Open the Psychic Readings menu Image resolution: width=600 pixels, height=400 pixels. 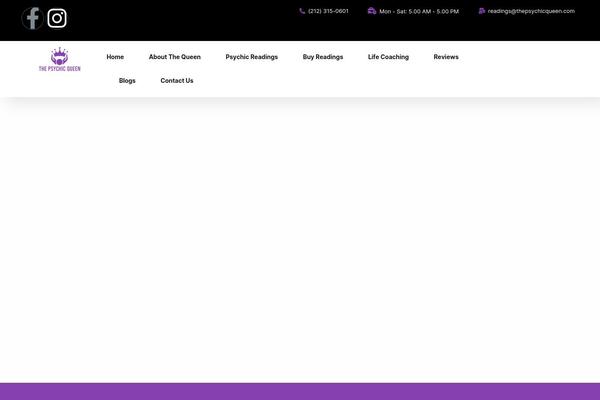pos(251,57)
